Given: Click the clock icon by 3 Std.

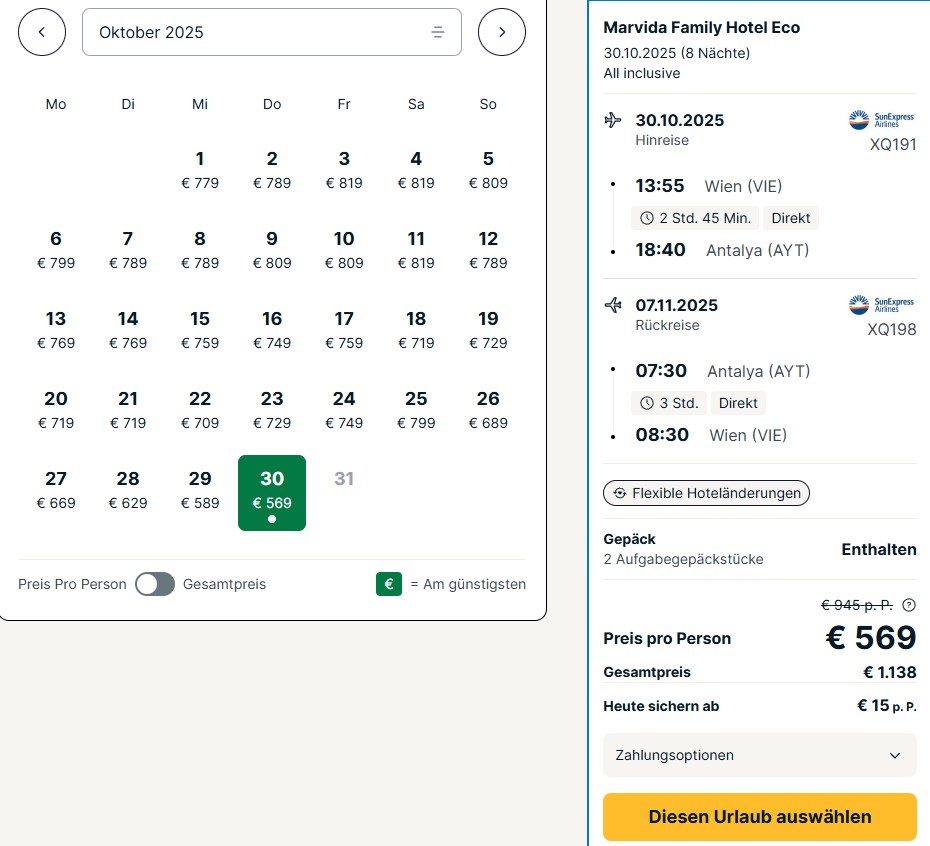Looking at the screenshot, I should tap(646, 403).
